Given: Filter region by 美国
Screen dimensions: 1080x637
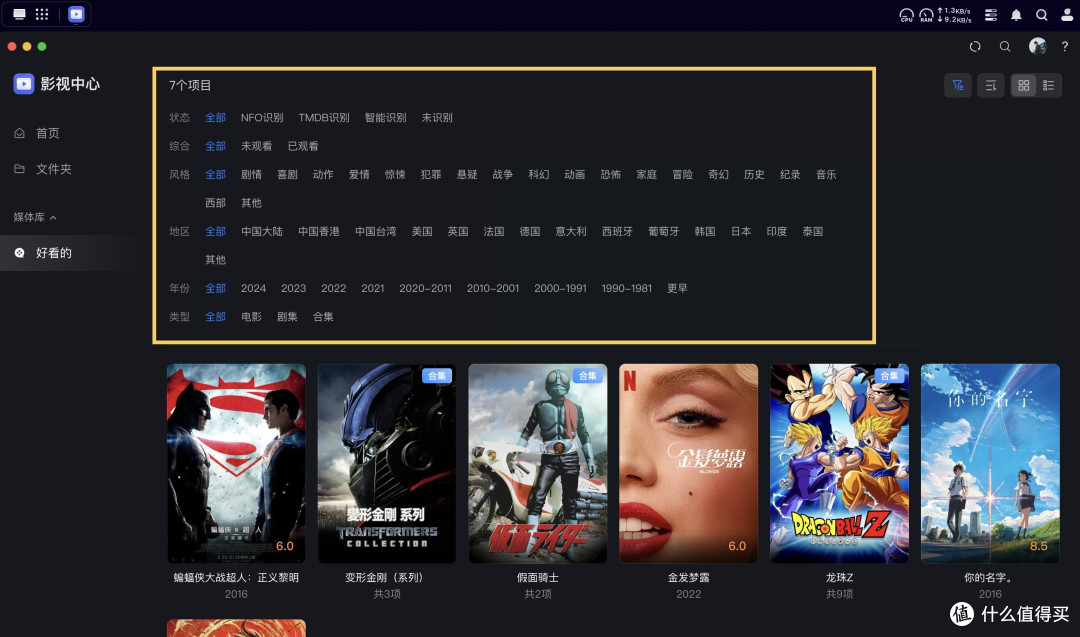Looking at the screenshot, I should [422, 231].
